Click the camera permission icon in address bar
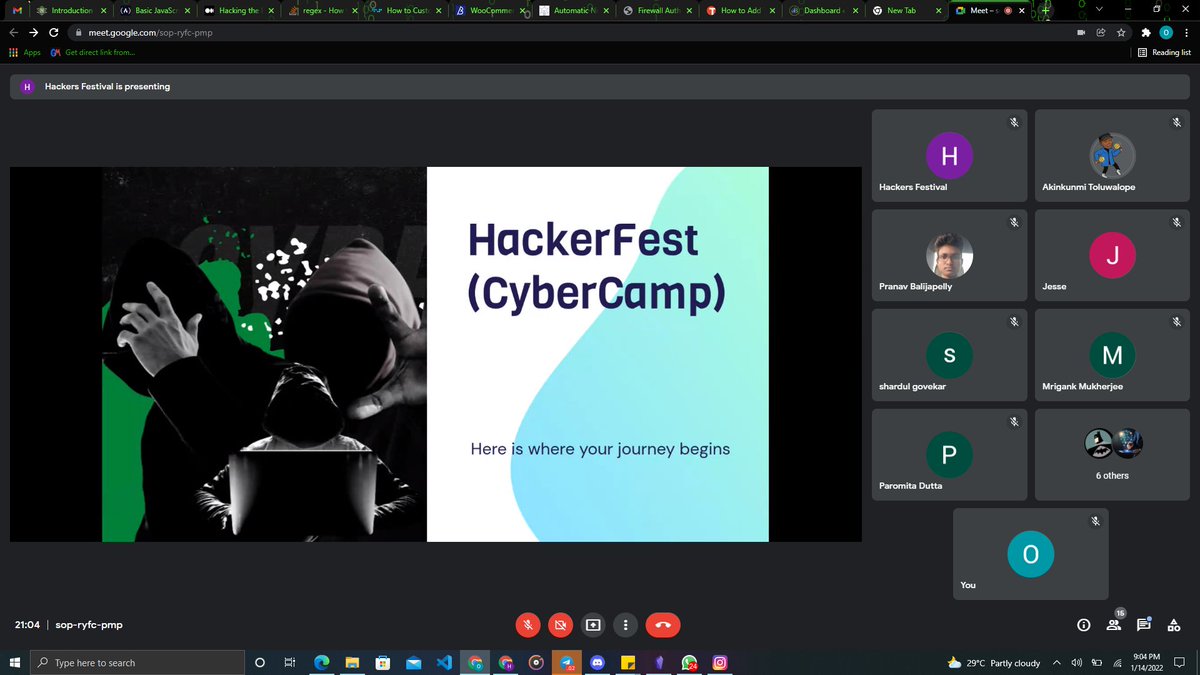Screen dimensions: 1200x675 click(x=1080, y=32)
